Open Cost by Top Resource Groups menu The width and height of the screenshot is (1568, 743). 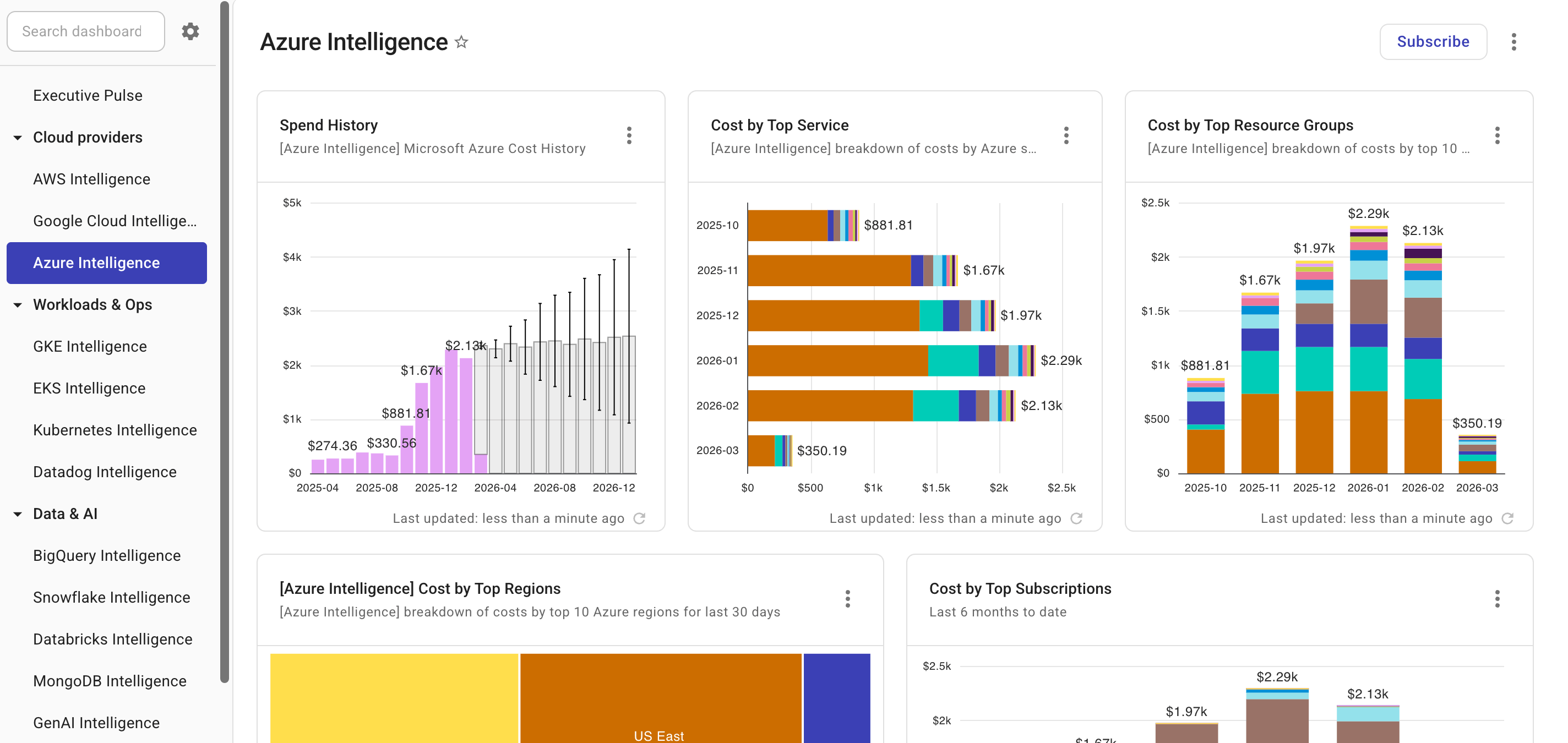(1497, 135)
